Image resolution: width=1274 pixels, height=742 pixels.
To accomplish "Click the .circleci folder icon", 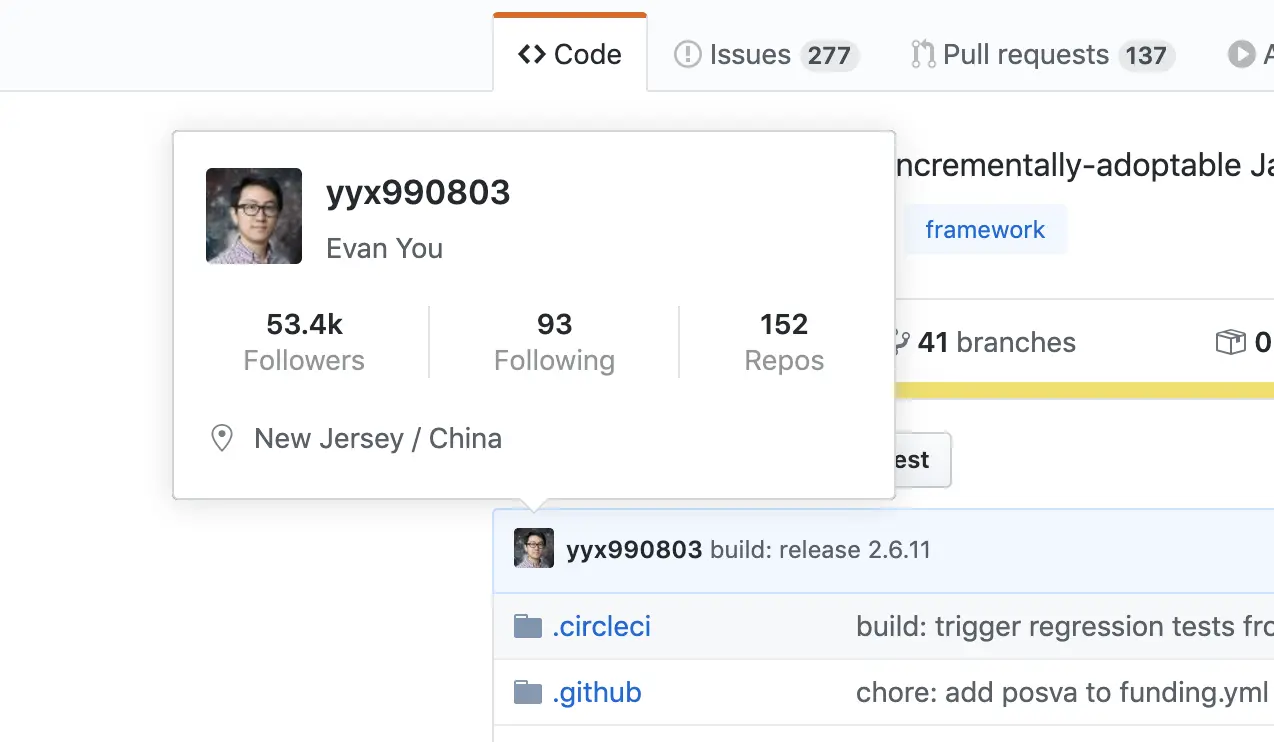I will pyautogui.click(x=528, y=627).
